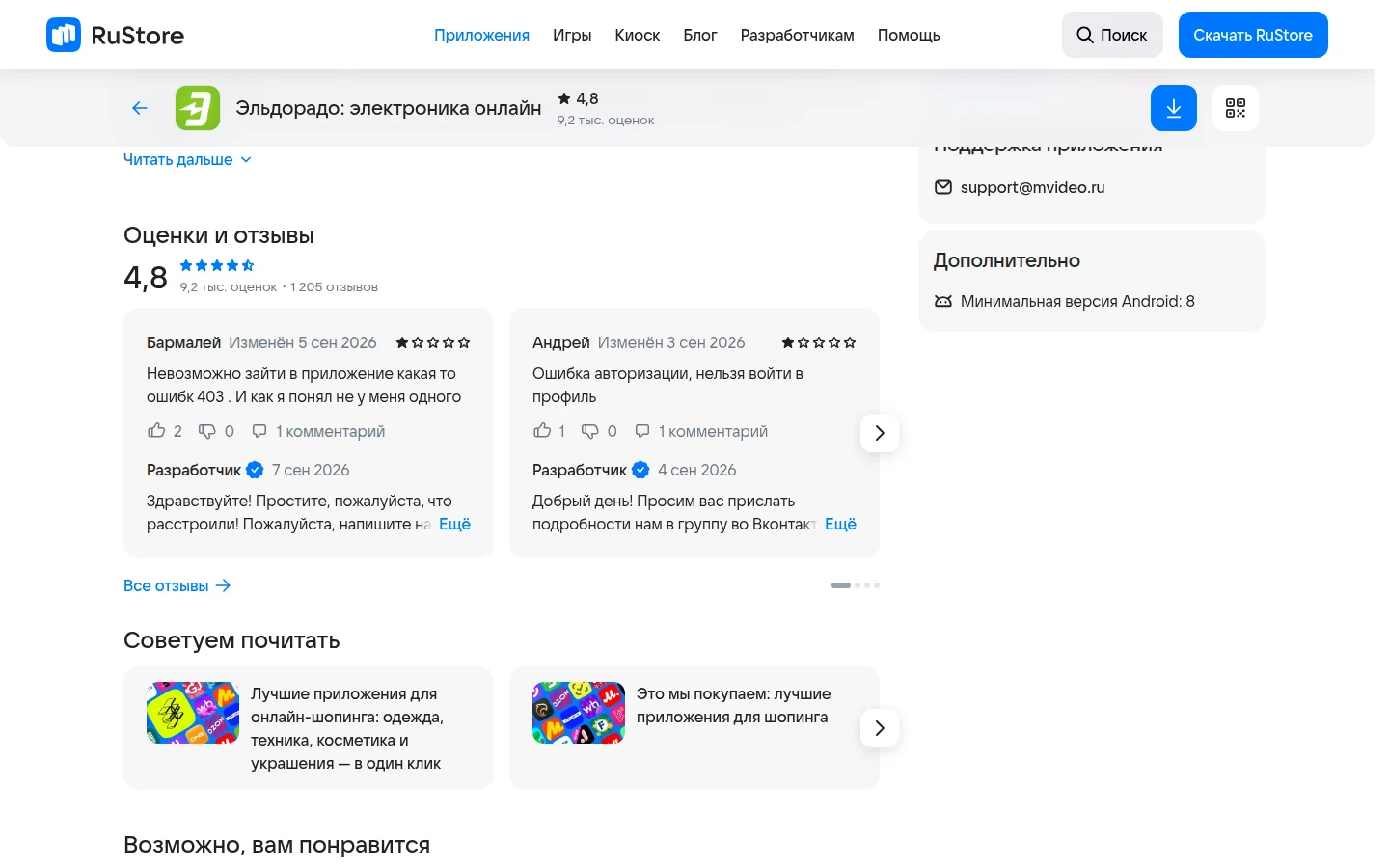The image size is (1389, 868).
Task: Open the thumbnail for Это мы покупаем article
Action: 579,713
